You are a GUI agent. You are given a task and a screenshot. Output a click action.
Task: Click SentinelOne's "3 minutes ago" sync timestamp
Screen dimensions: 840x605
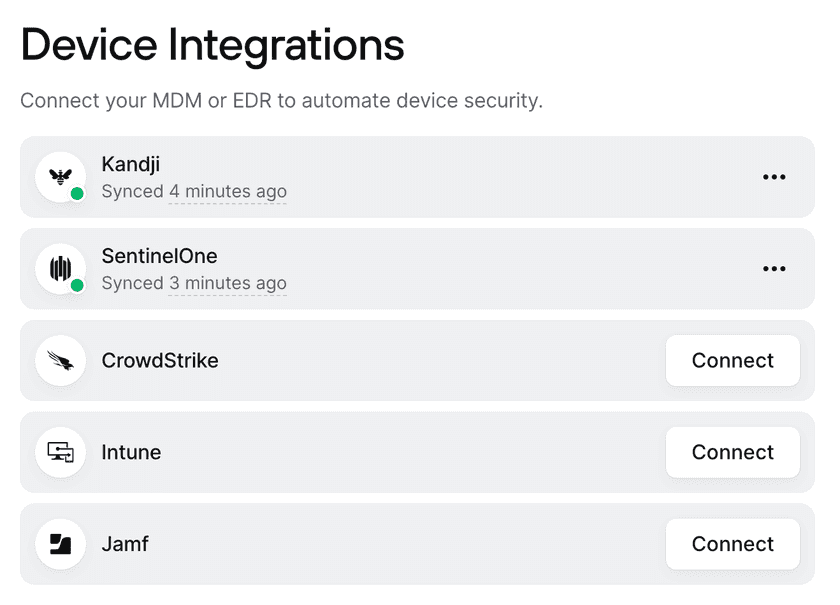pos(227,283)
